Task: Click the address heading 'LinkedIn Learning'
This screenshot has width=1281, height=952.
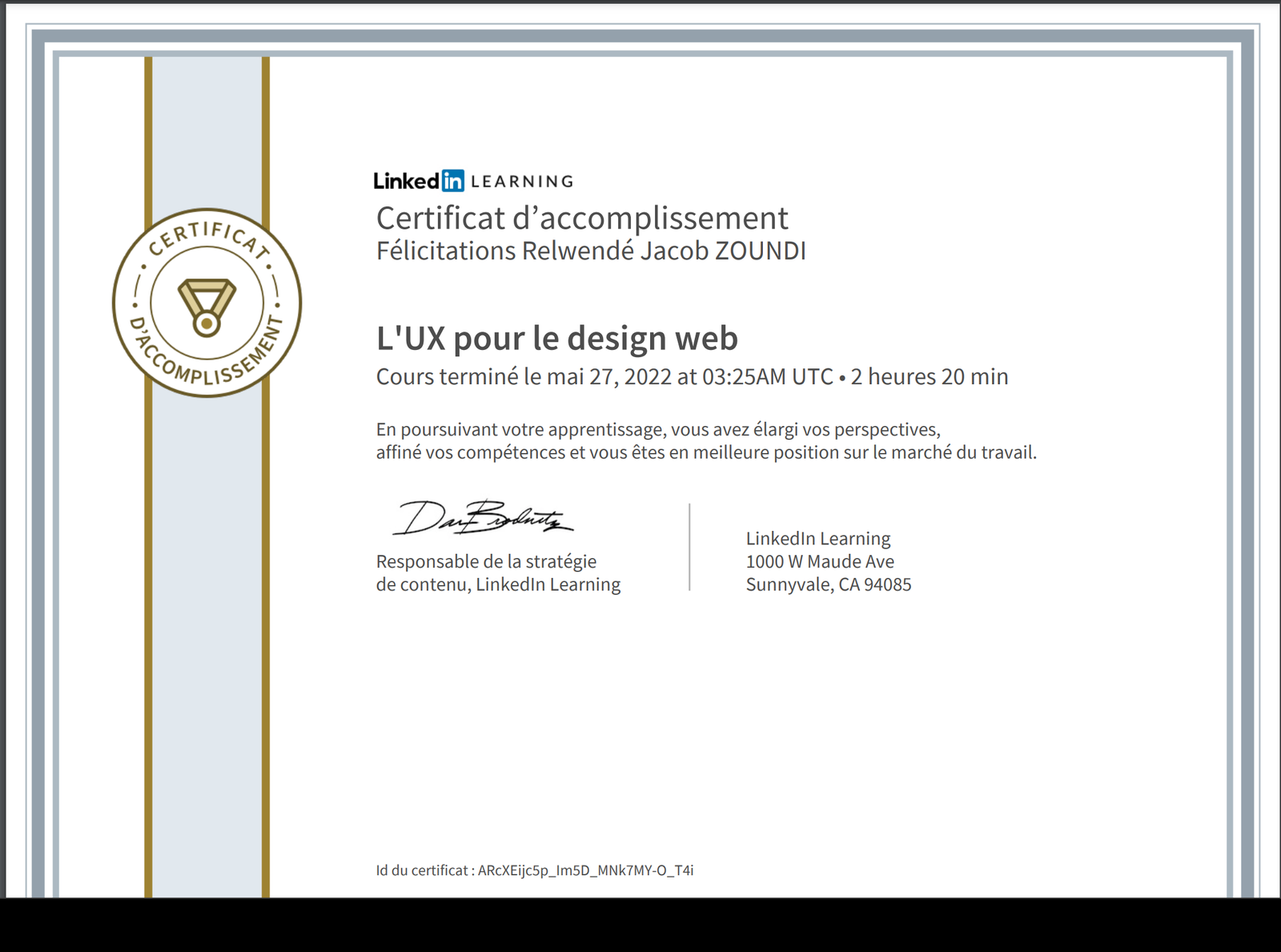Action: pyautogui.click(x=818, y=539)
